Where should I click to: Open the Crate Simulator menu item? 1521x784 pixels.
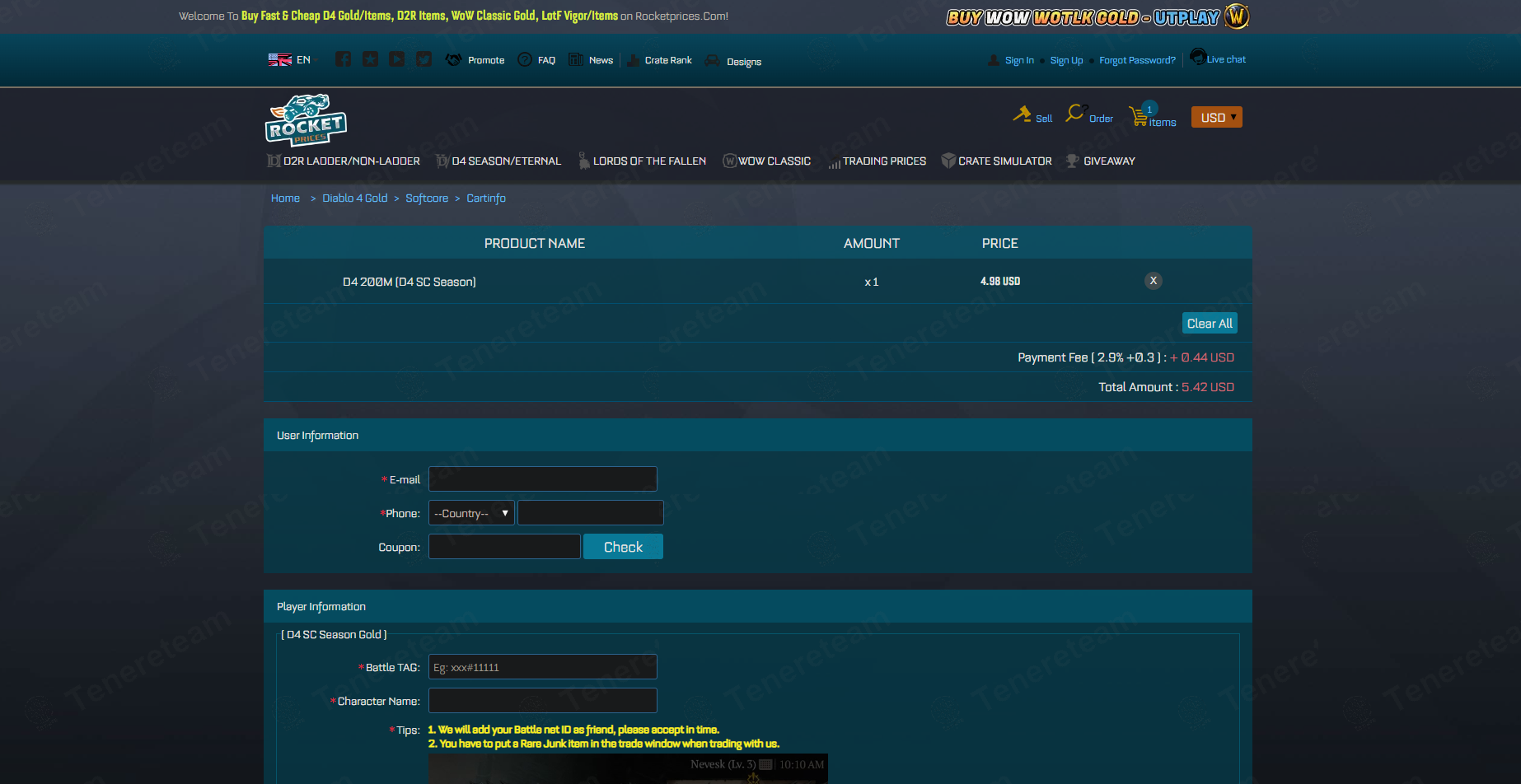click(996, 161)
